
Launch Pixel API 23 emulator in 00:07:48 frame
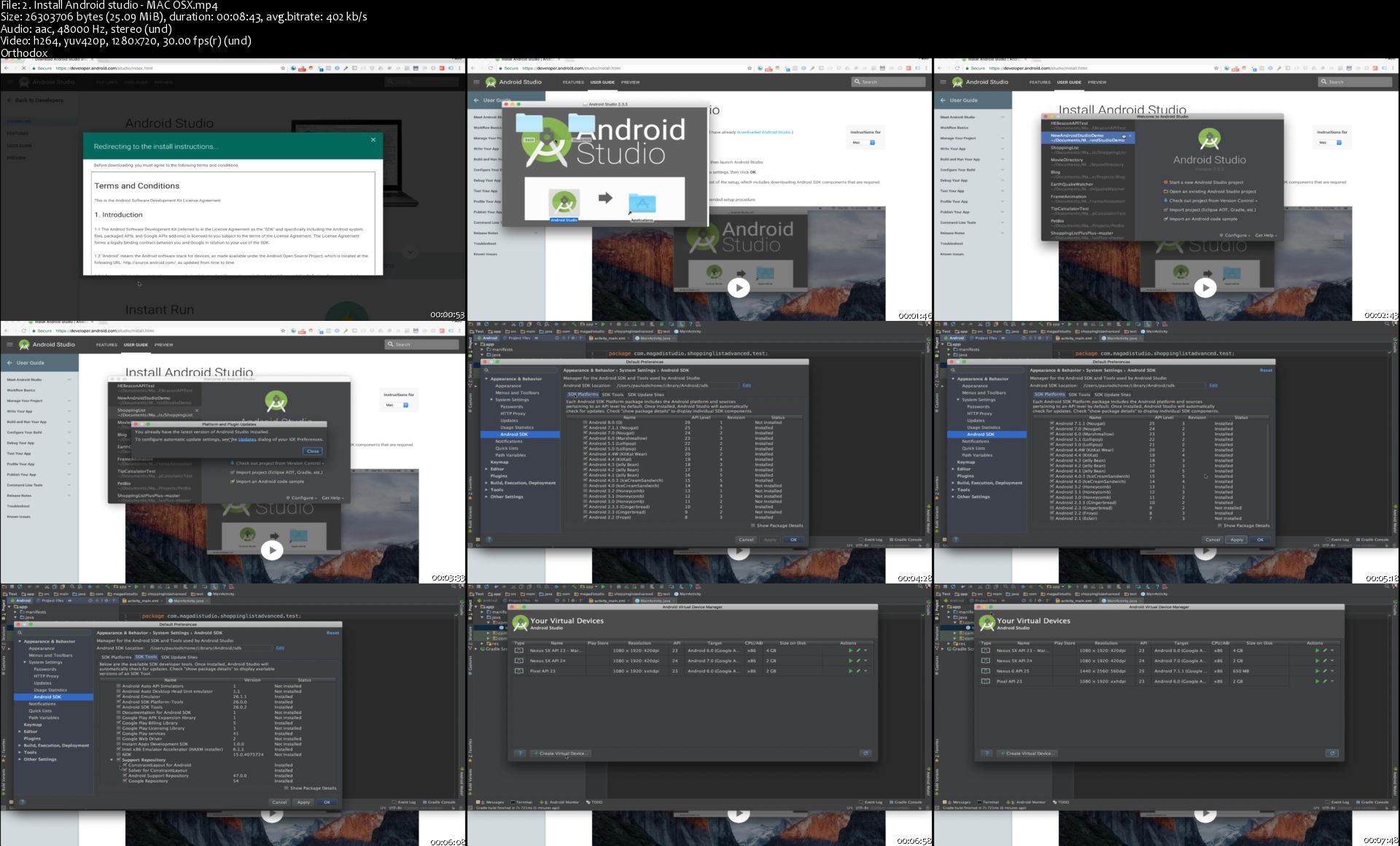[1317, 681]
